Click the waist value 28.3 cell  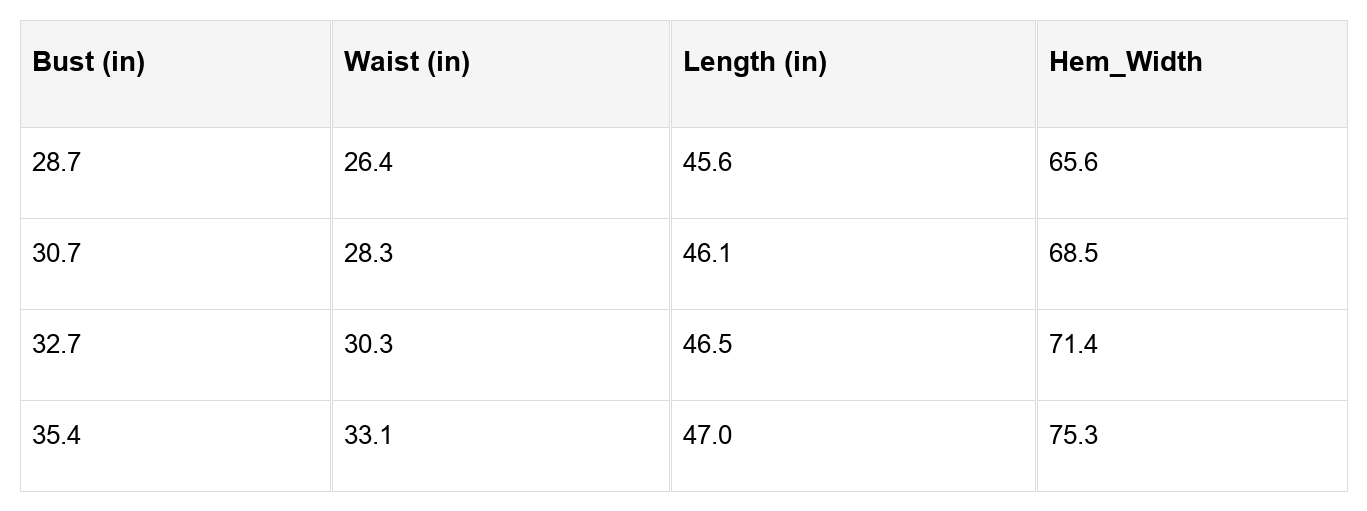pos(368,254)
